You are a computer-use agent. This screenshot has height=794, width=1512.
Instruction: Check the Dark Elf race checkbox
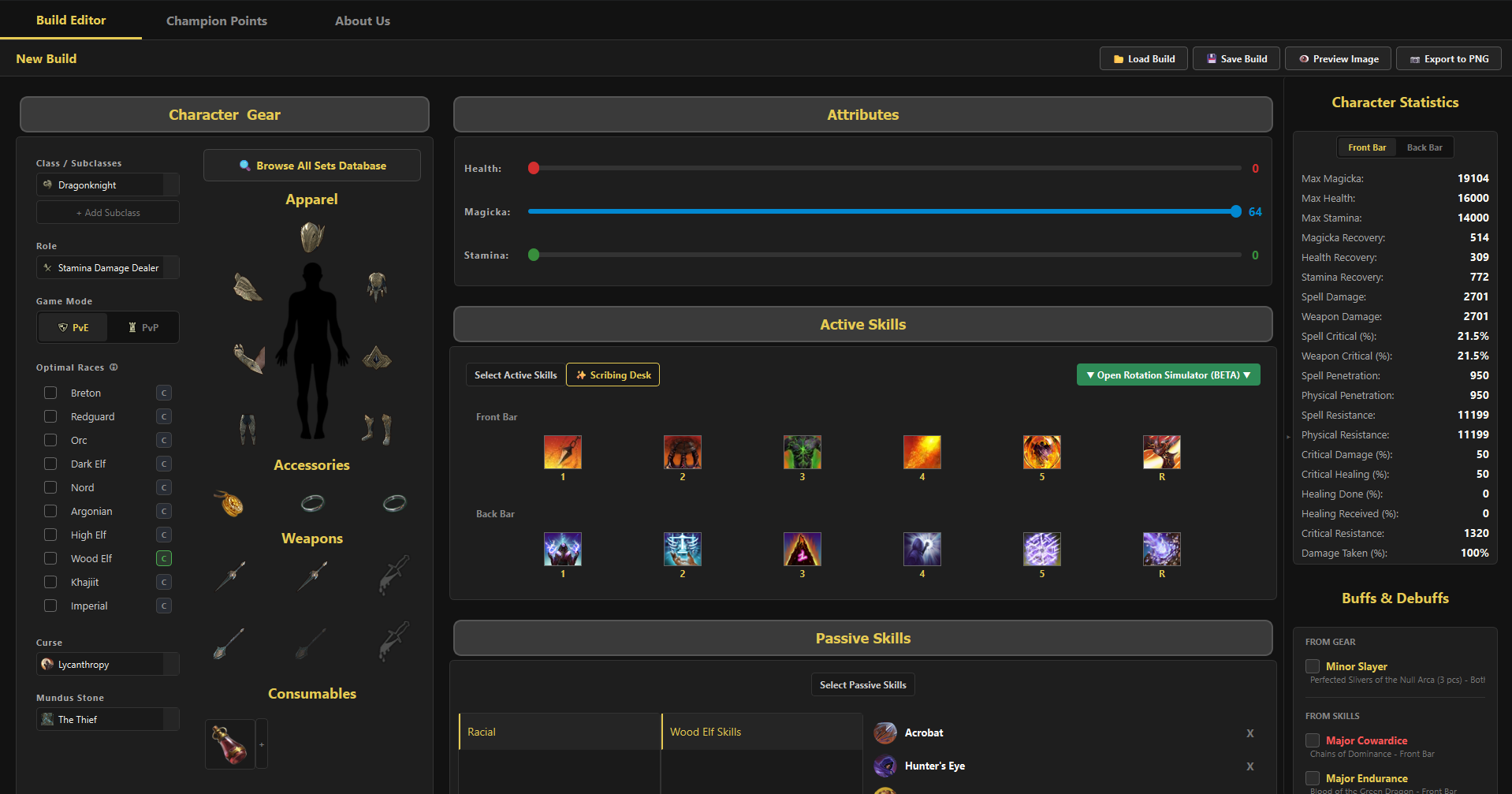click(50, 464)
